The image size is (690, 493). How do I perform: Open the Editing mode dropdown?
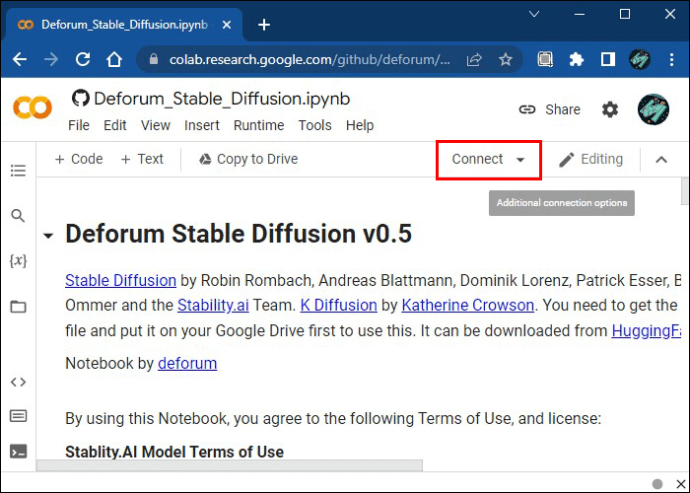click(x=591, y=159)
